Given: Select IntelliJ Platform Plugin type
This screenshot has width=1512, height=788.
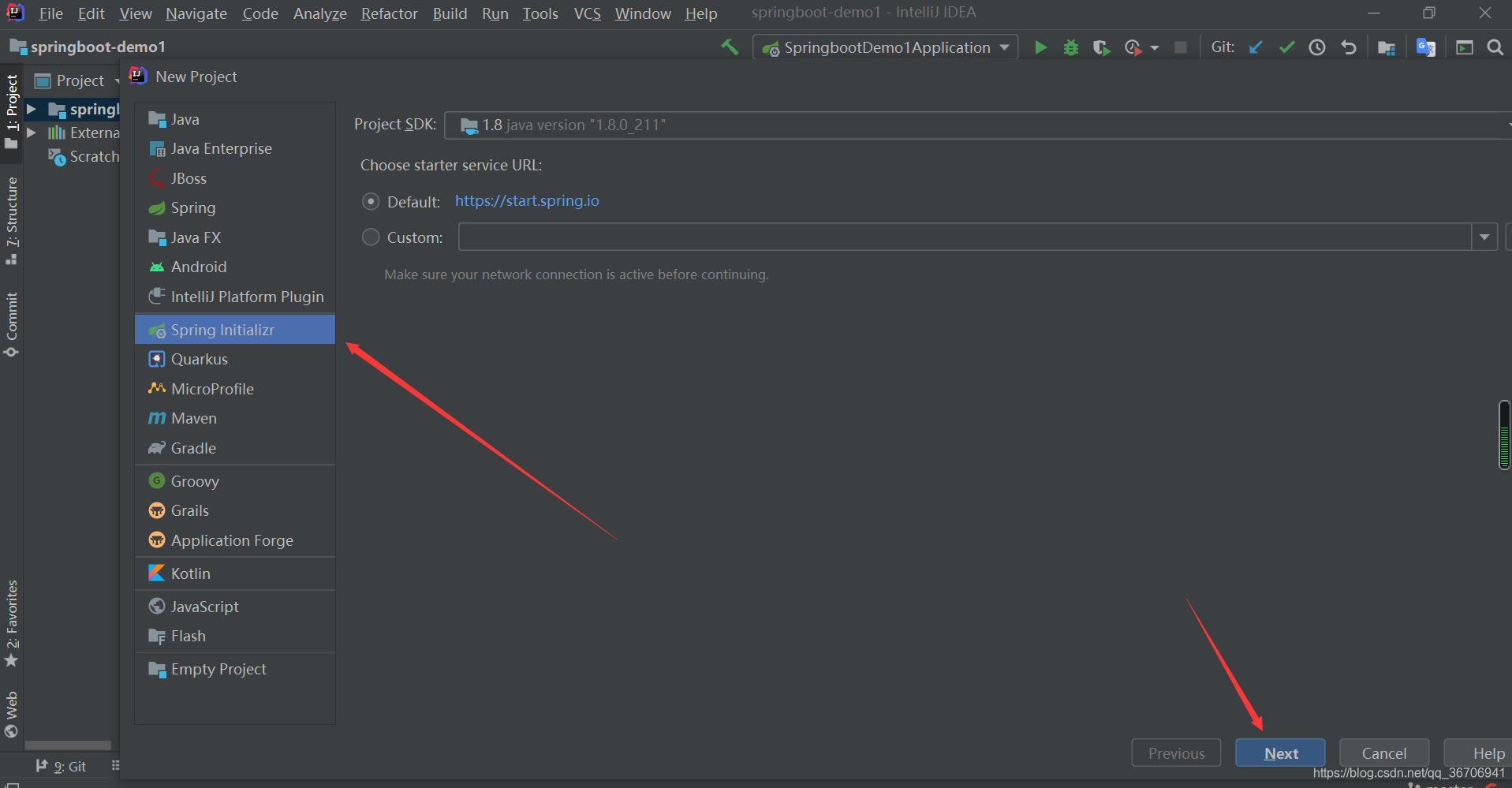Looking at the screenshot, I should click(x=235, y=297).
